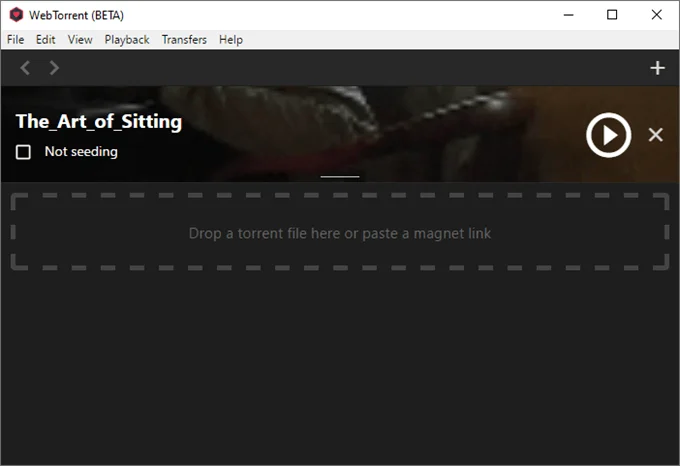The height and width of the screenshot is (466, 680).
Task: Select The_Art_of_Sitting torrent title
Action: click(x=99, y=121)
